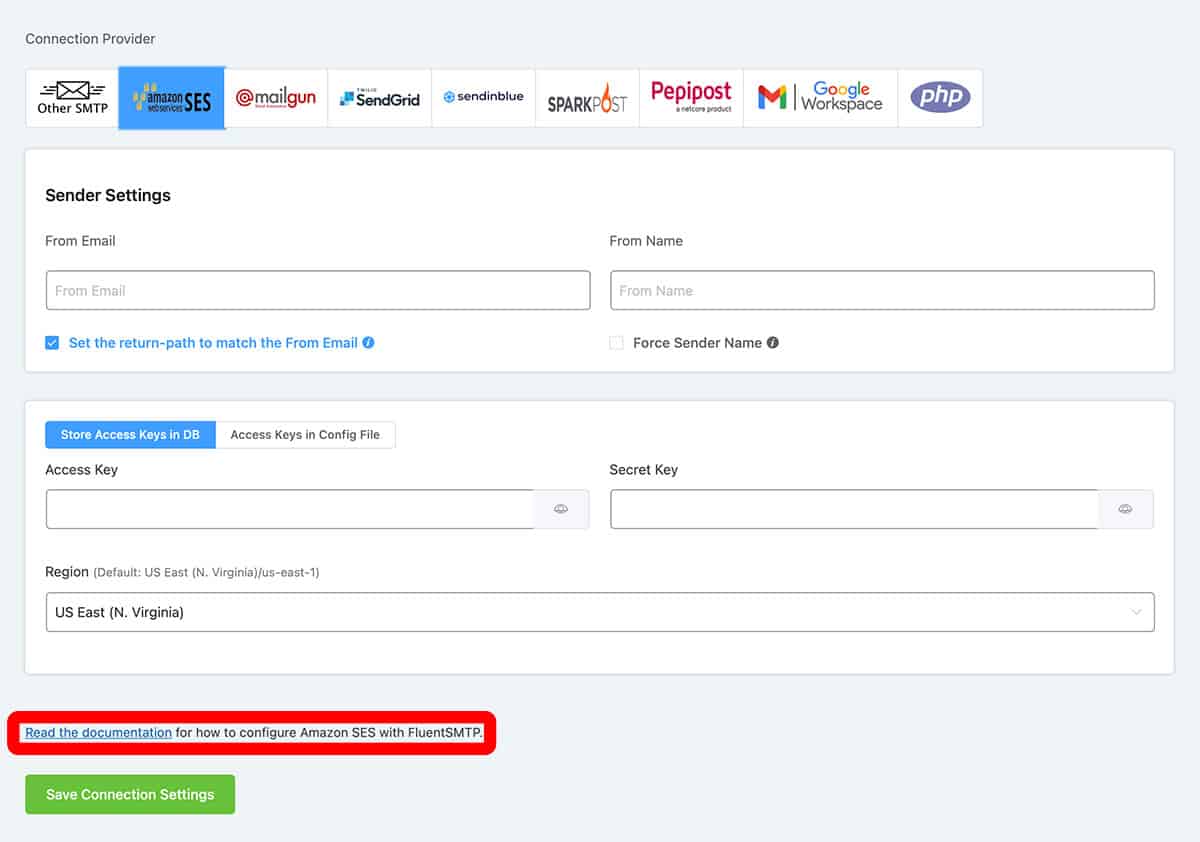Click the Sender Settings heading

click(x=108, y=195)
